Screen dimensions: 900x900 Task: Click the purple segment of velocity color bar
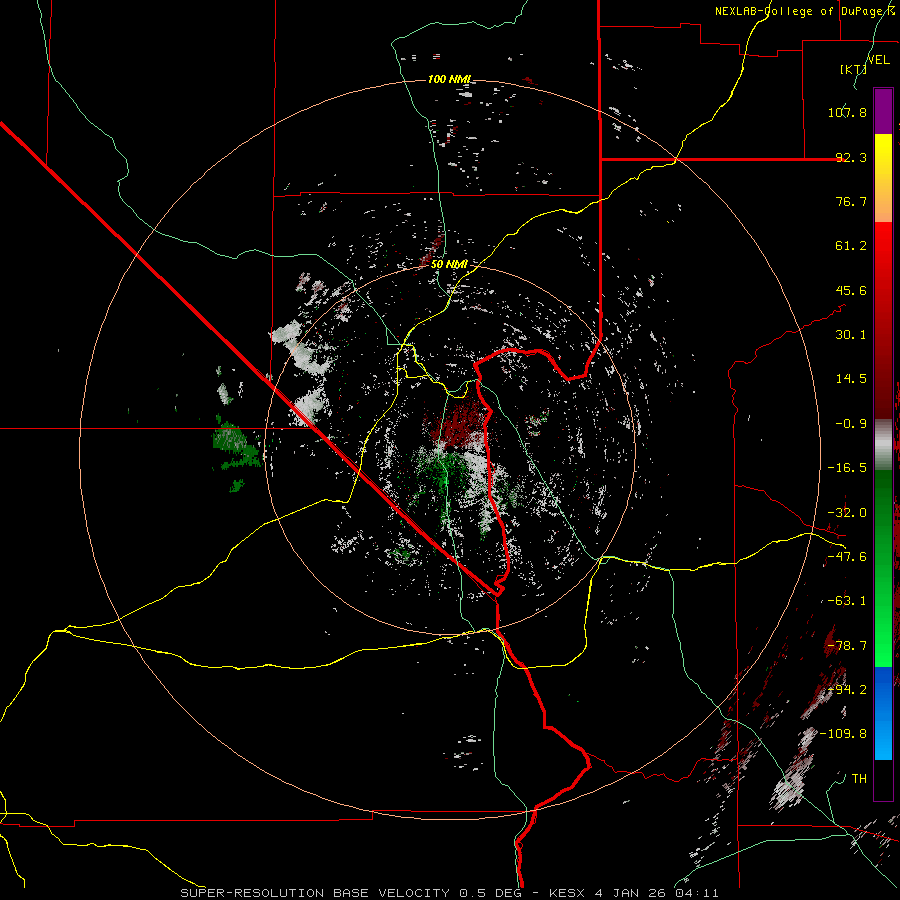pyautogui.click(x=883, y=111)
